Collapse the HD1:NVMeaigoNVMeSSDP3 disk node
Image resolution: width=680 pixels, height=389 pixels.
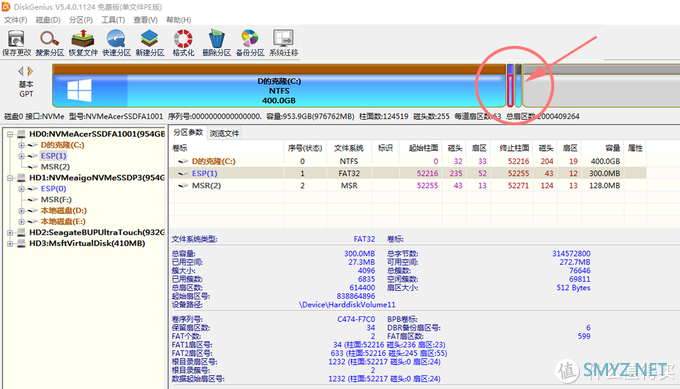tap(10, 178)
